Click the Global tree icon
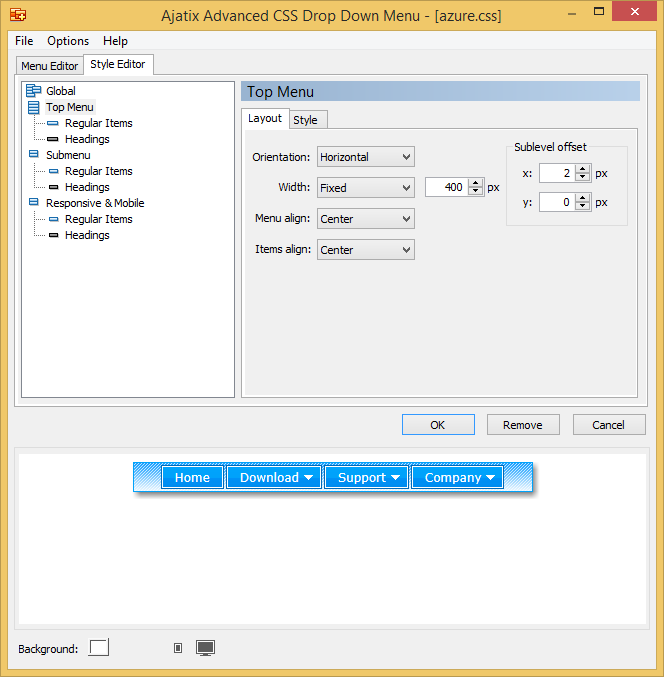 33,91
